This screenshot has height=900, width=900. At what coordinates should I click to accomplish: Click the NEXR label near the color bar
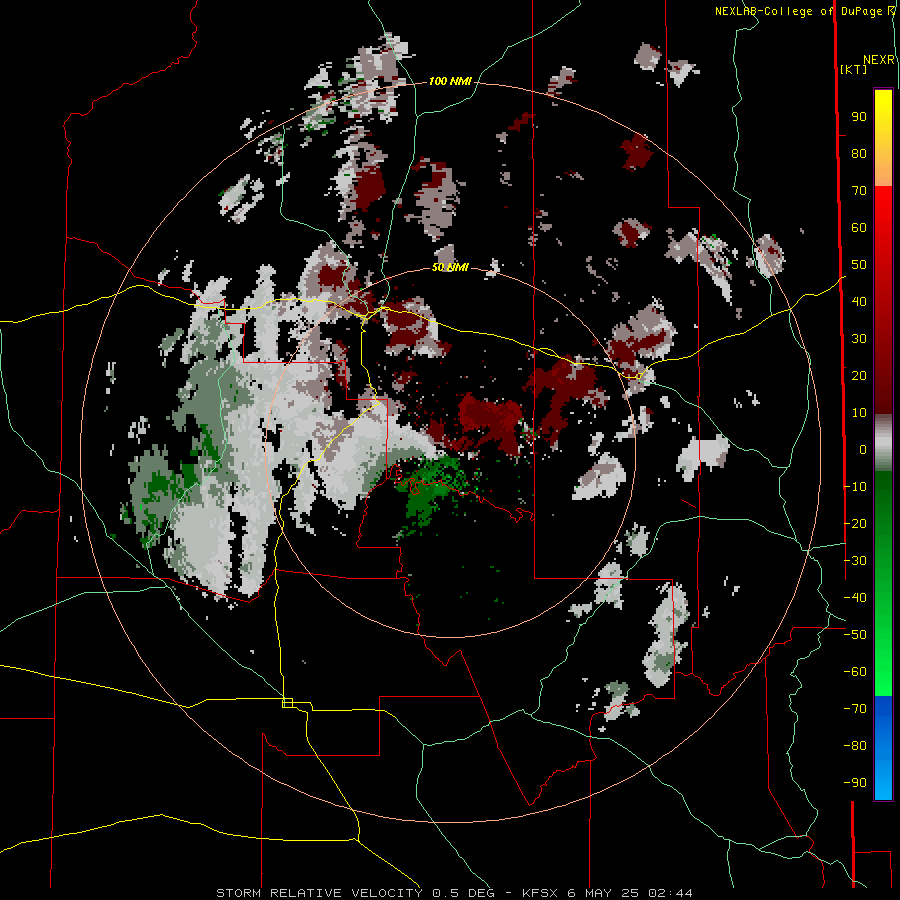(x=879, y=60)
